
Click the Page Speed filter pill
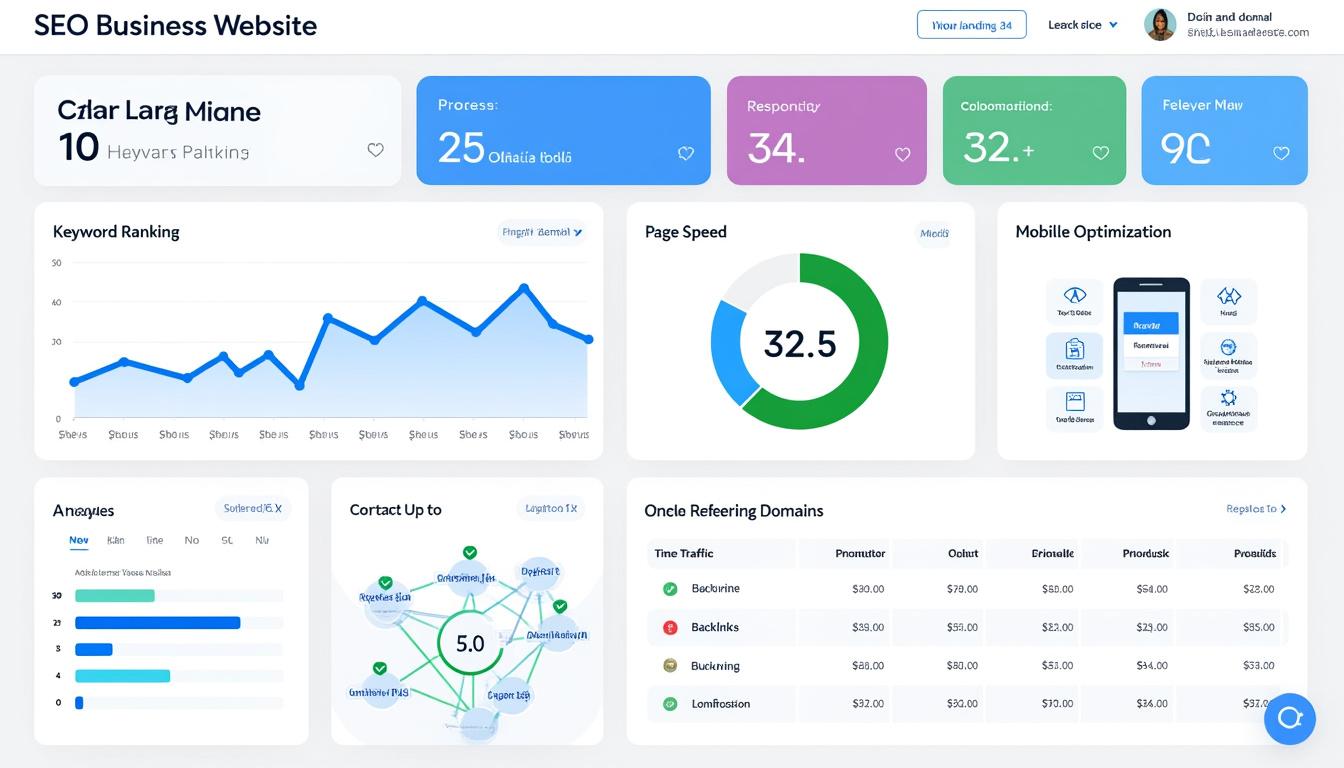[934, 233]
